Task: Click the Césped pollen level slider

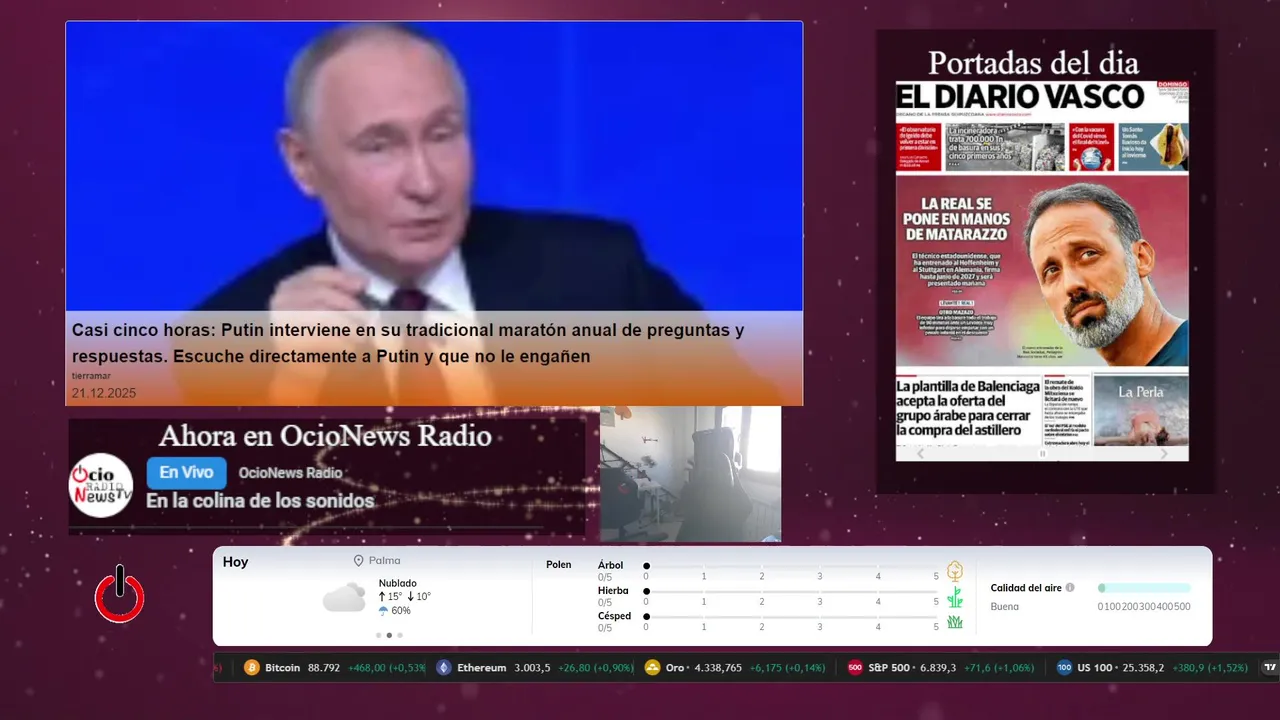Action: point(791,617)
